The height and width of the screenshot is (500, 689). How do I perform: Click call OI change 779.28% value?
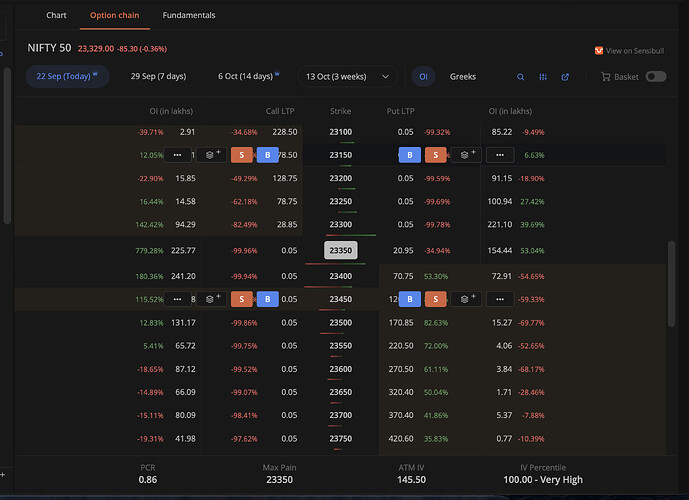tap(149, 251)
